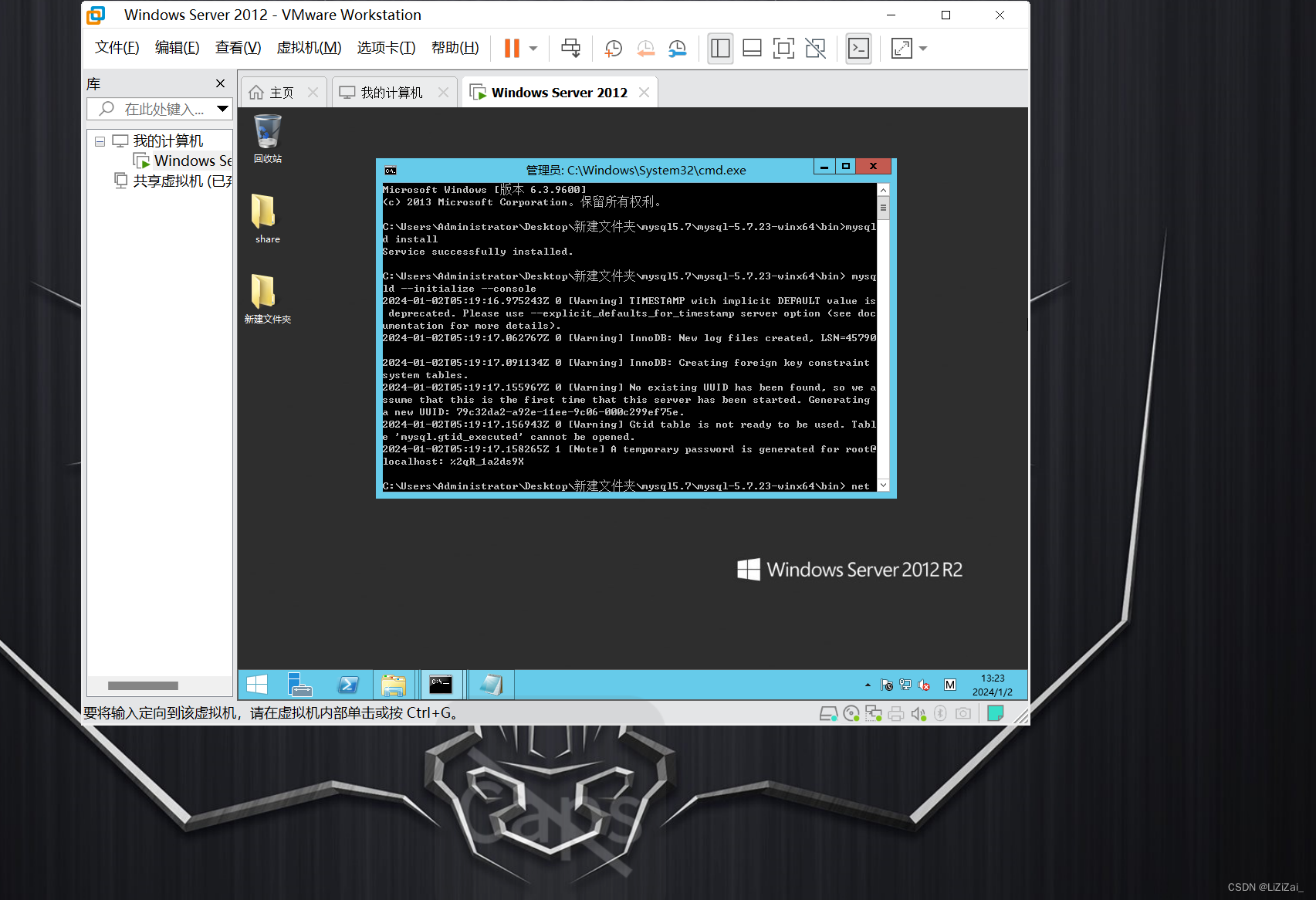This screenshot has width=1316, height=900.
Task: Enter full screen mode
Action: click(783, 48)
